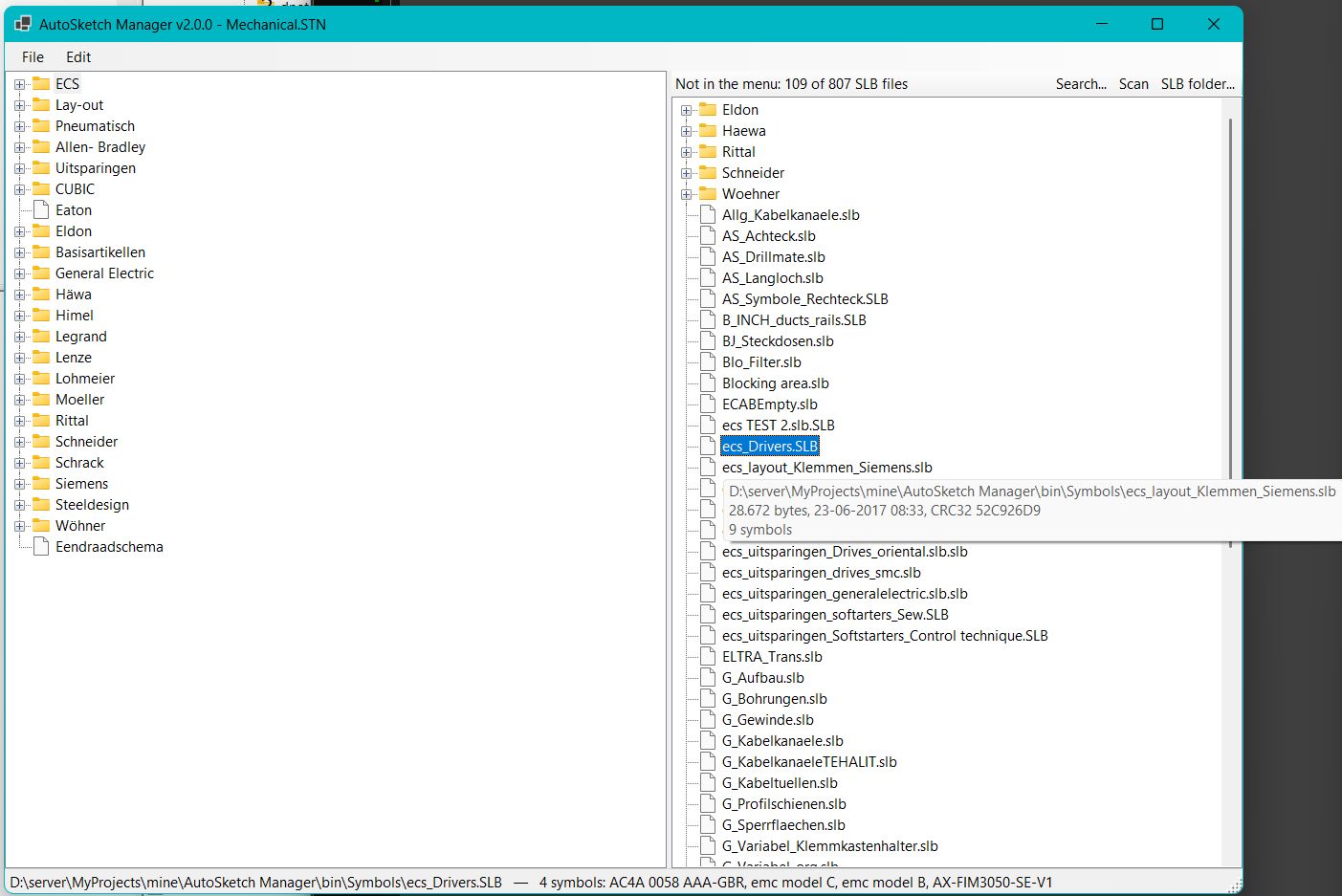Expand the Lay-out tree node
This screenshot has width=1342, height=896.
[x=20, y=105]
